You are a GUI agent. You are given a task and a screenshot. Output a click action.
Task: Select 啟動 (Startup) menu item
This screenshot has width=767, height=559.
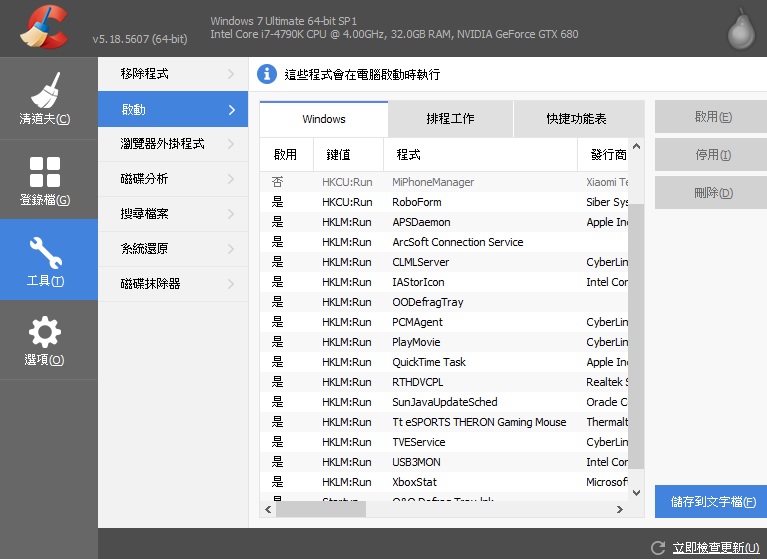click(173, 109)
